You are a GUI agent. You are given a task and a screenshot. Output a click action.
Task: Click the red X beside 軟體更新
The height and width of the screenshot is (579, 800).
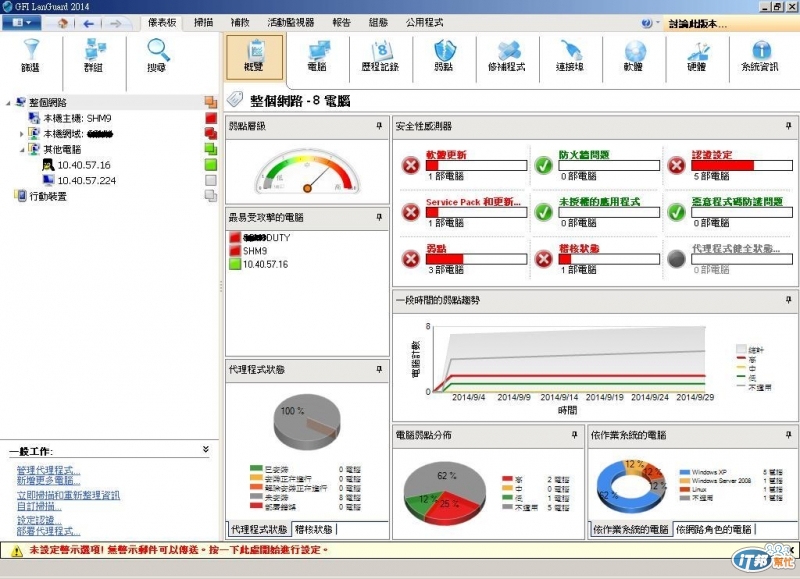coord(411,165)
